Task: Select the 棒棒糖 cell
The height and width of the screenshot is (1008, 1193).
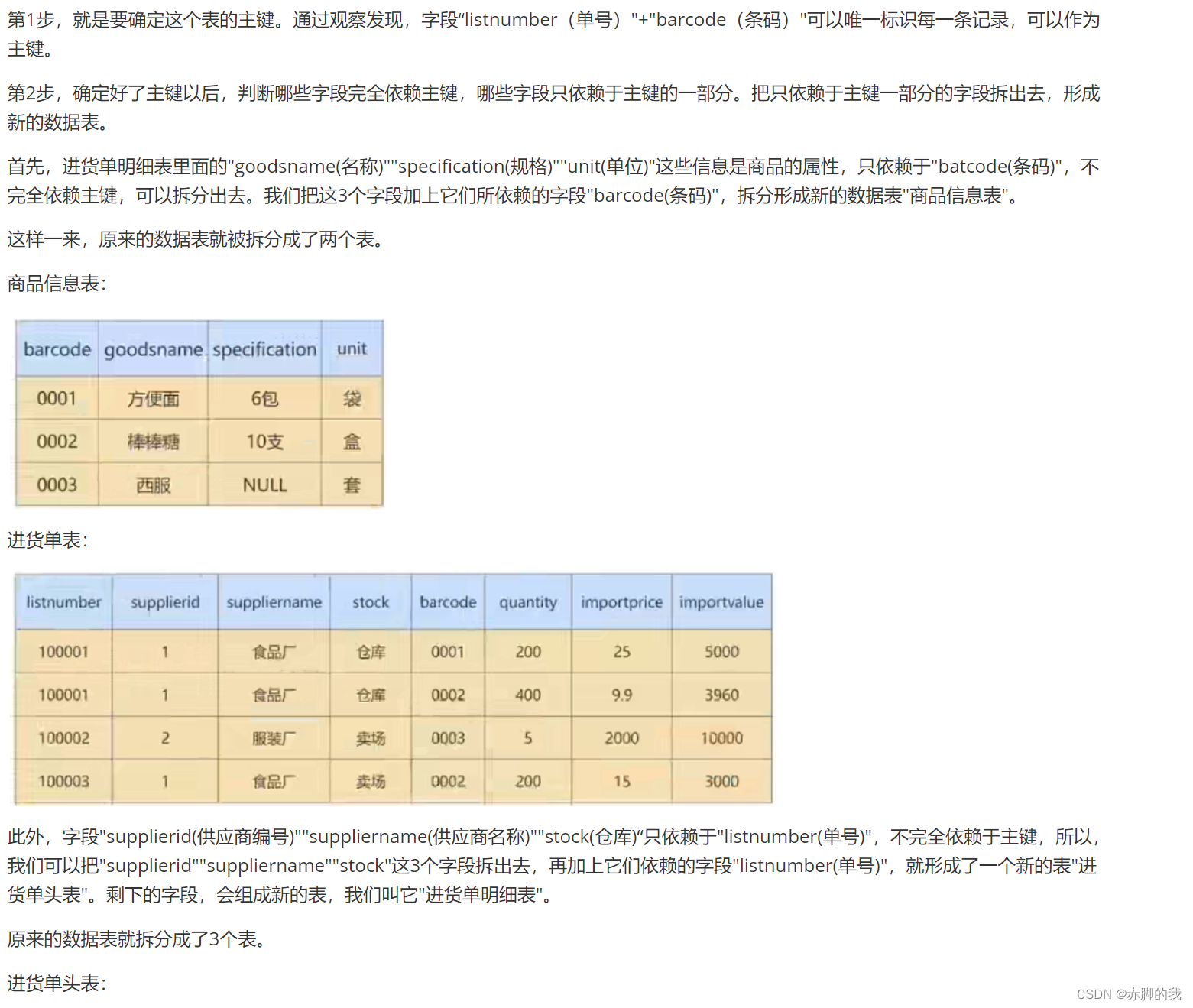Action: [152, 442]
